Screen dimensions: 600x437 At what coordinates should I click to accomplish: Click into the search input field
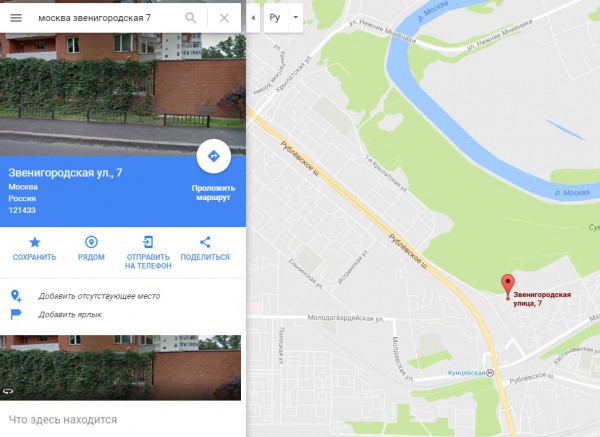coord(107,18)
